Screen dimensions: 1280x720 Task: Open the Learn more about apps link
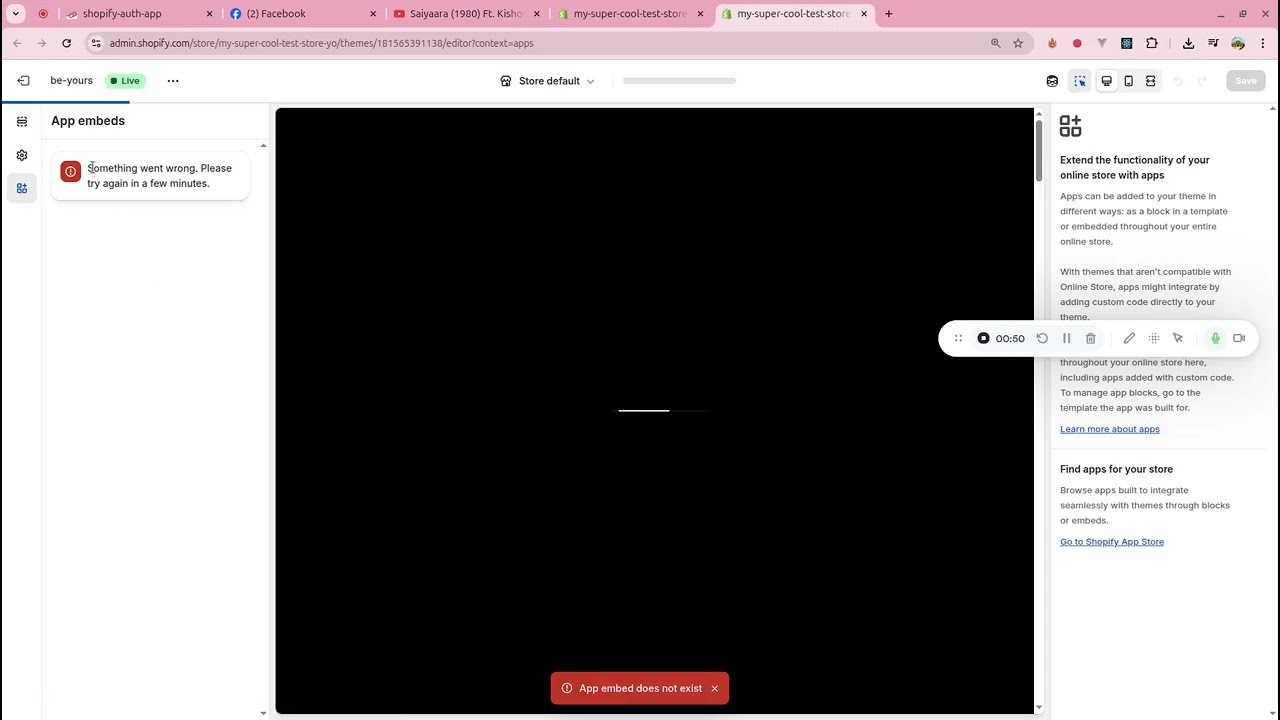1110,429
